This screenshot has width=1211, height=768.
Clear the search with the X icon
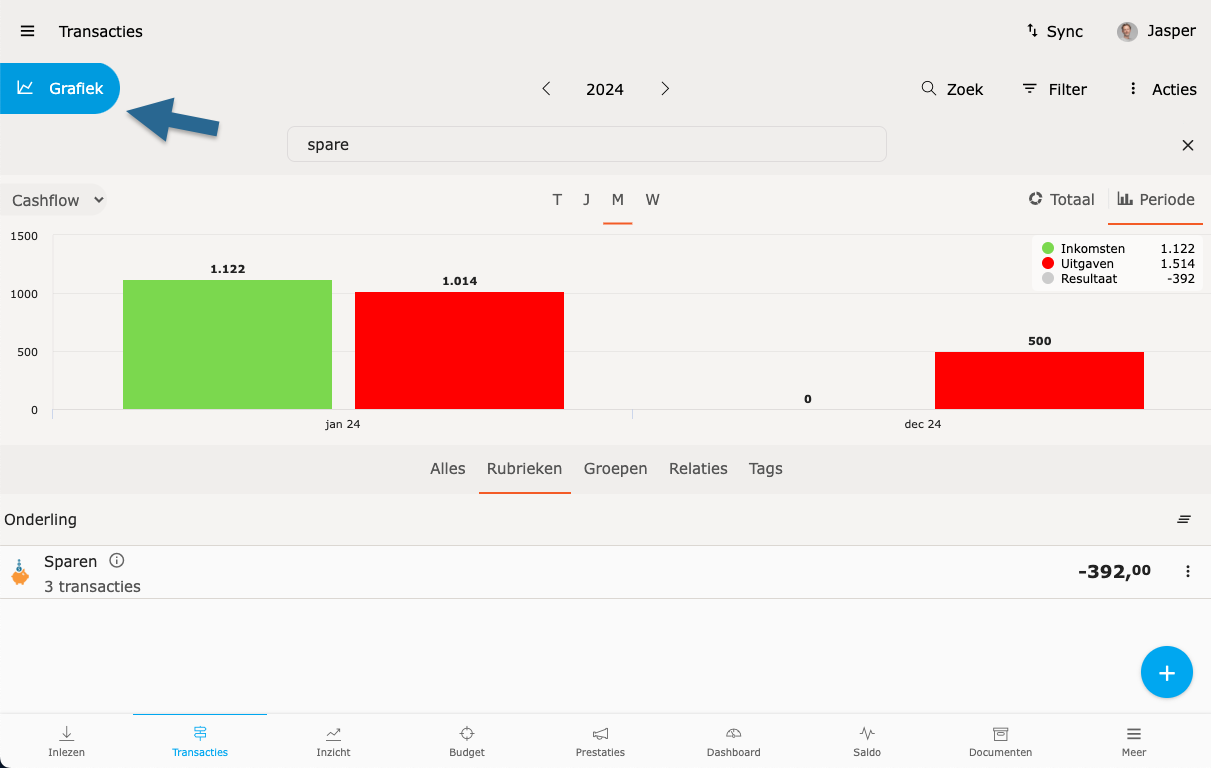point(1188,145)
